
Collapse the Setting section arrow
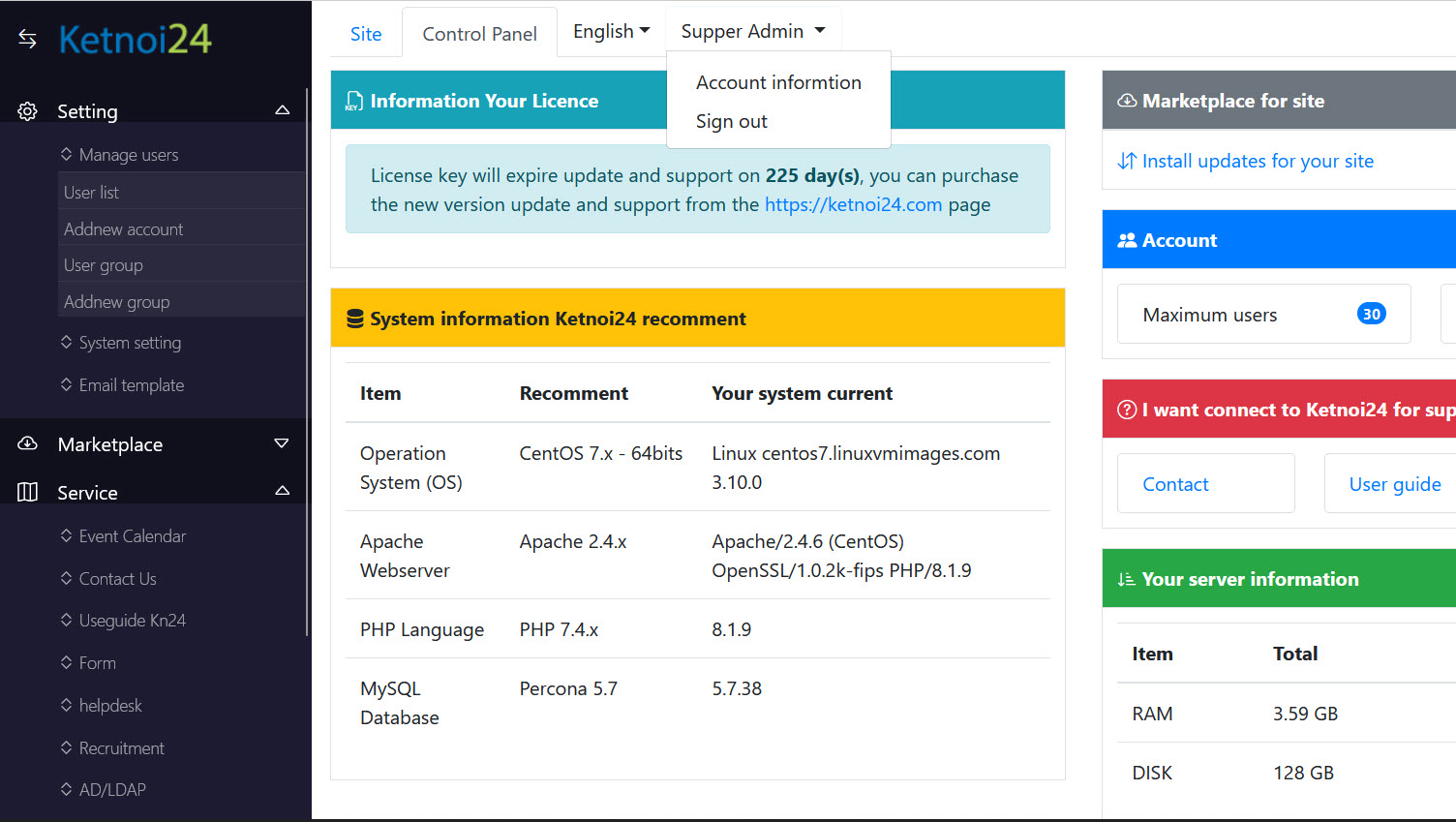coord(282,110)
